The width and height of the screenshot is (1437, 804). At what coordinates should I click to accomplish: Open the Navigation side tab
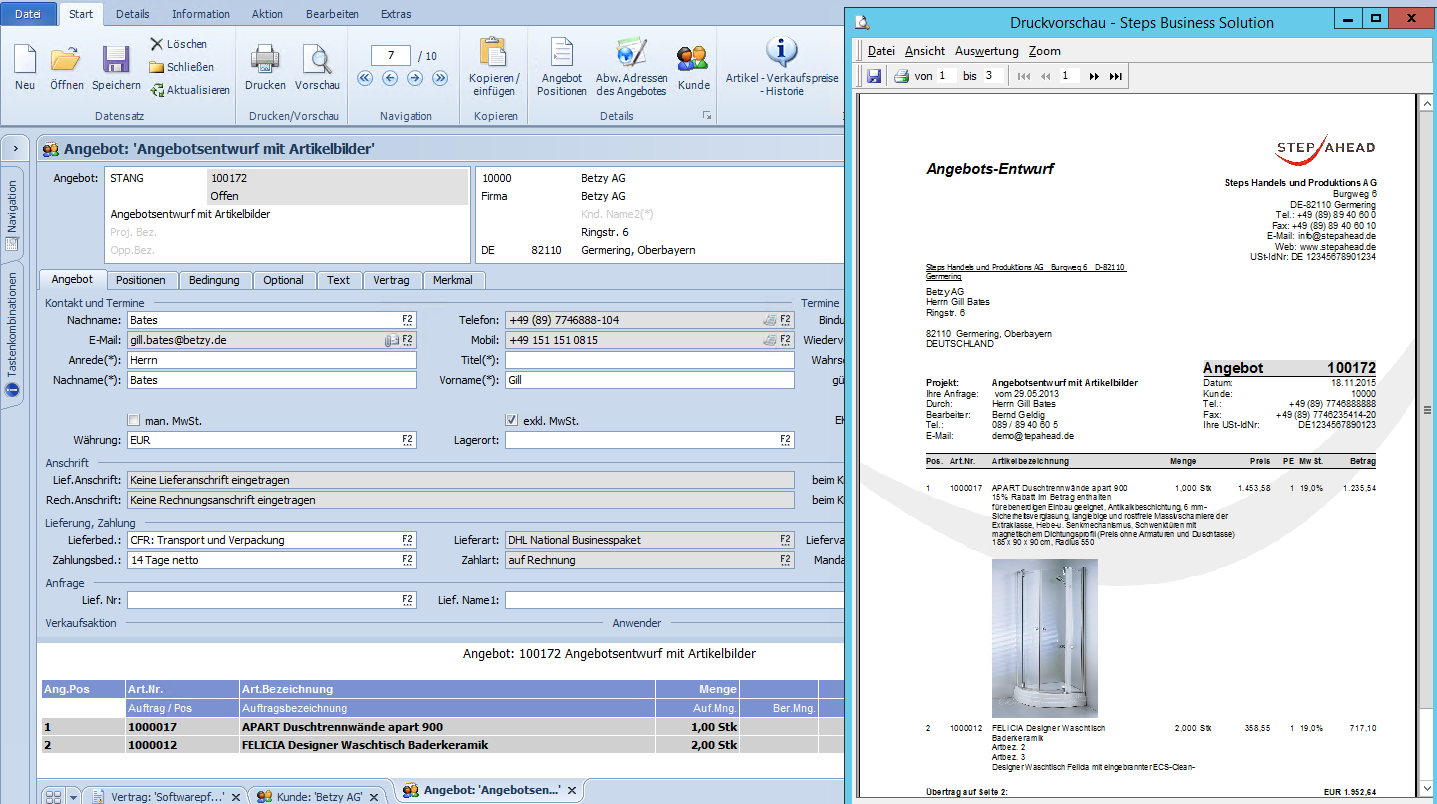(13, 213)
